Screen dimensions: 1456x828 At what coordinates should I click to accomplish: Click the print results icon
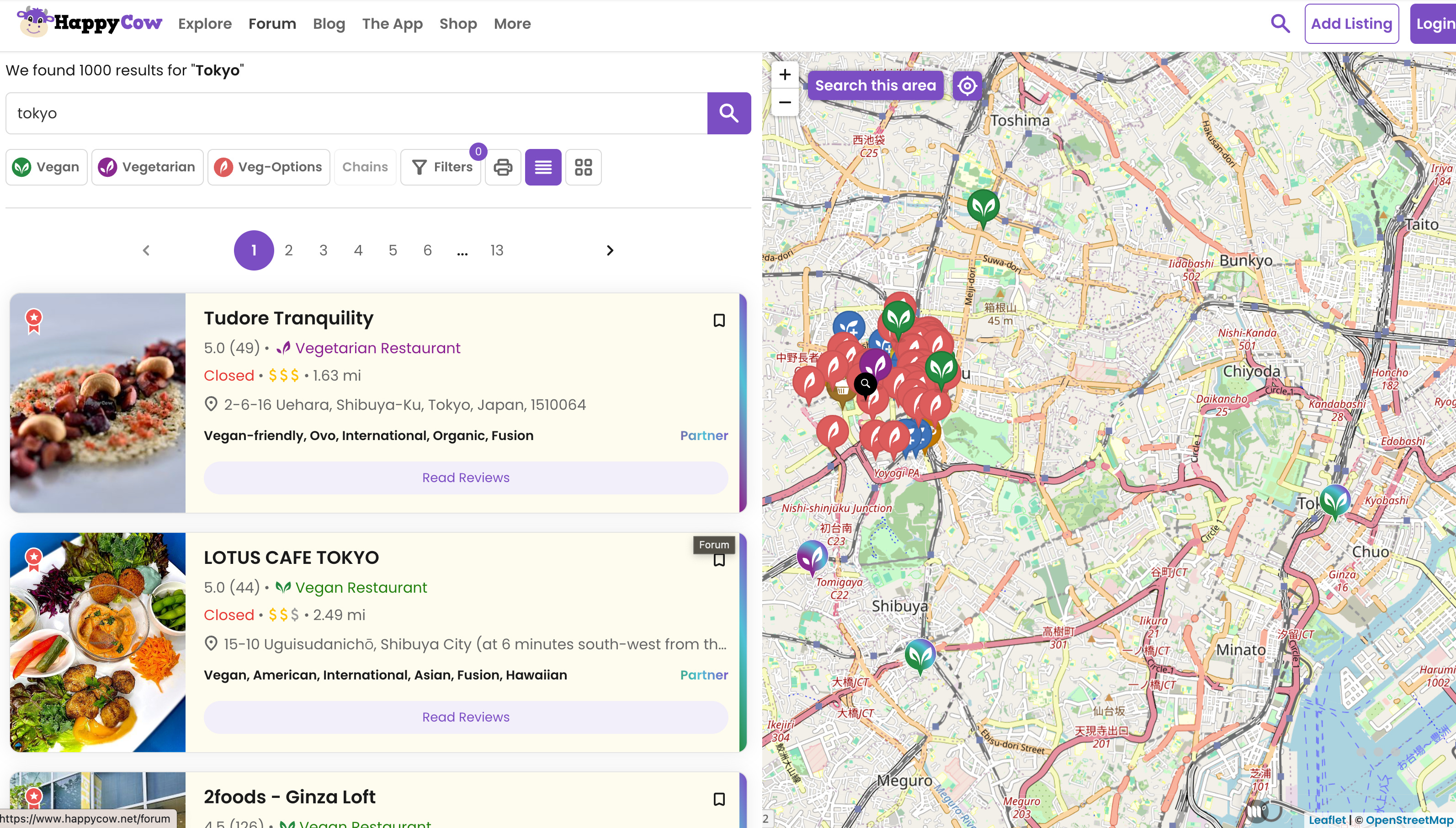[x=503, y=167]
